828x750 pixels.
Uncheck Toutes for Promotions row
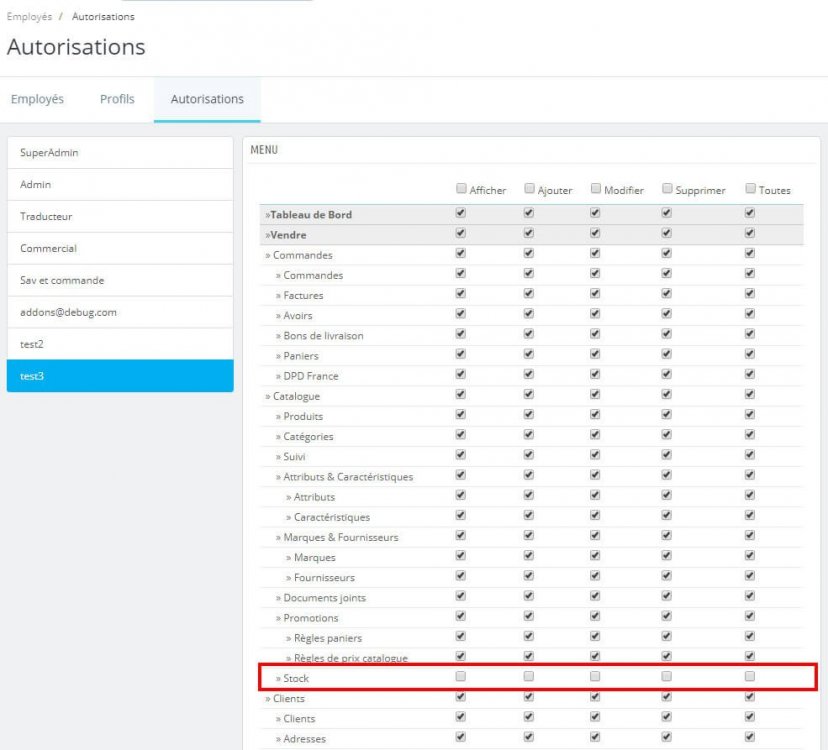pyautogui.click(x=750, y=616)
